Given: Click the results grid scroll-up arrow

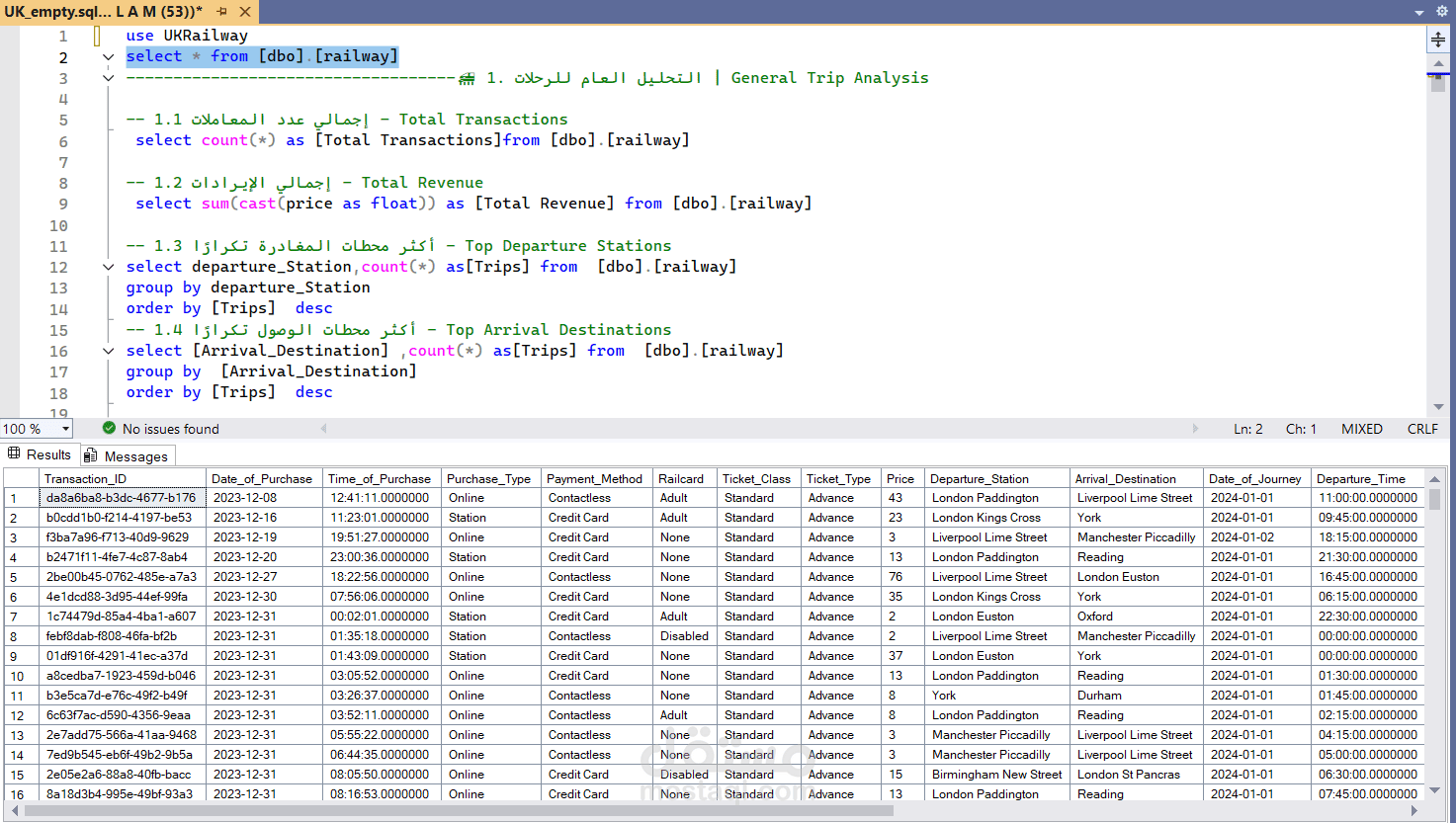Looking at the screenshot, I should (x=1435, y=478).
